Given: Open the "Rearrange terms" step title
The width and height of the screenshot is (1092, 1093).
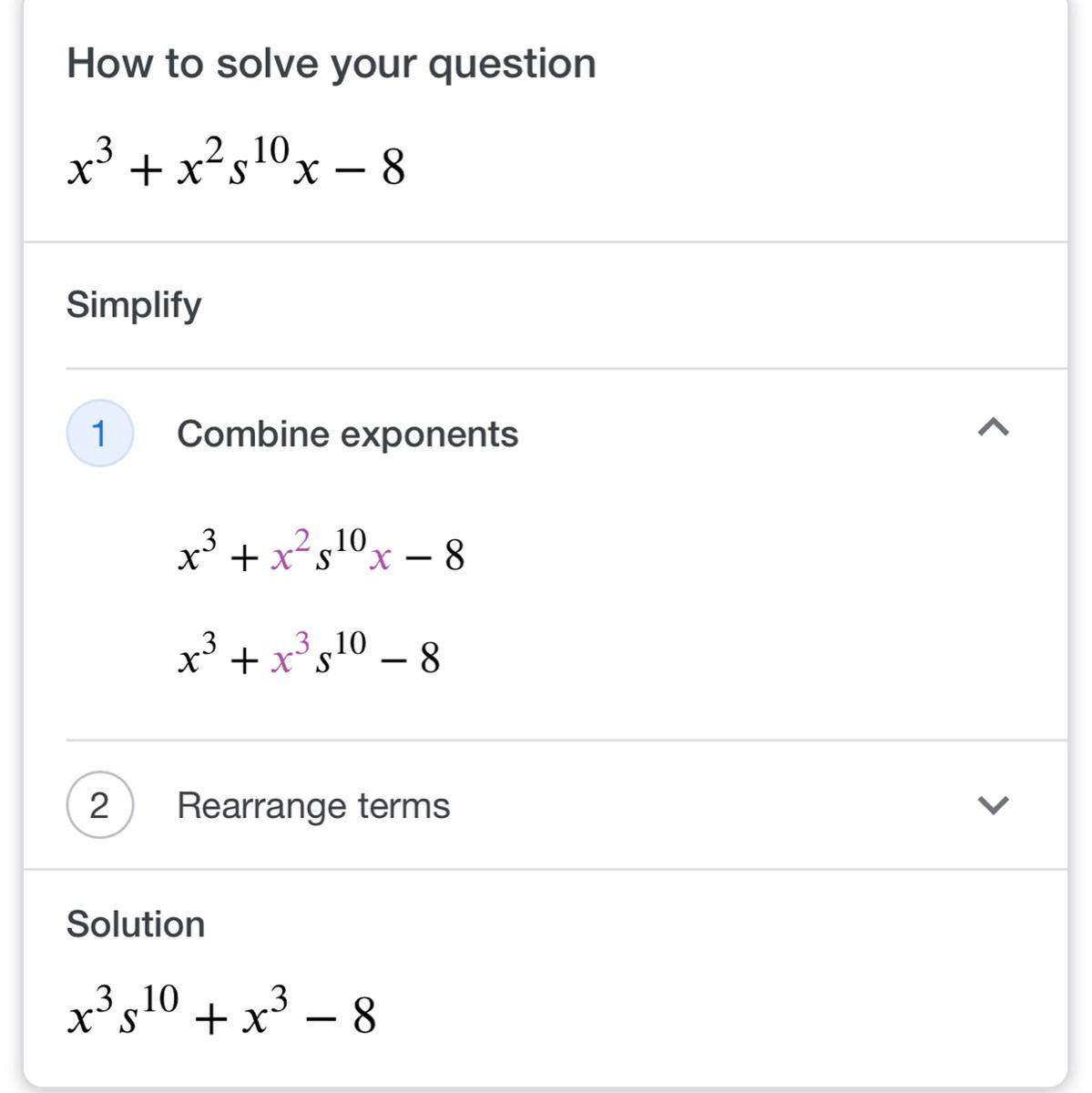Looking at the screenshot, I should coord(313,806).
